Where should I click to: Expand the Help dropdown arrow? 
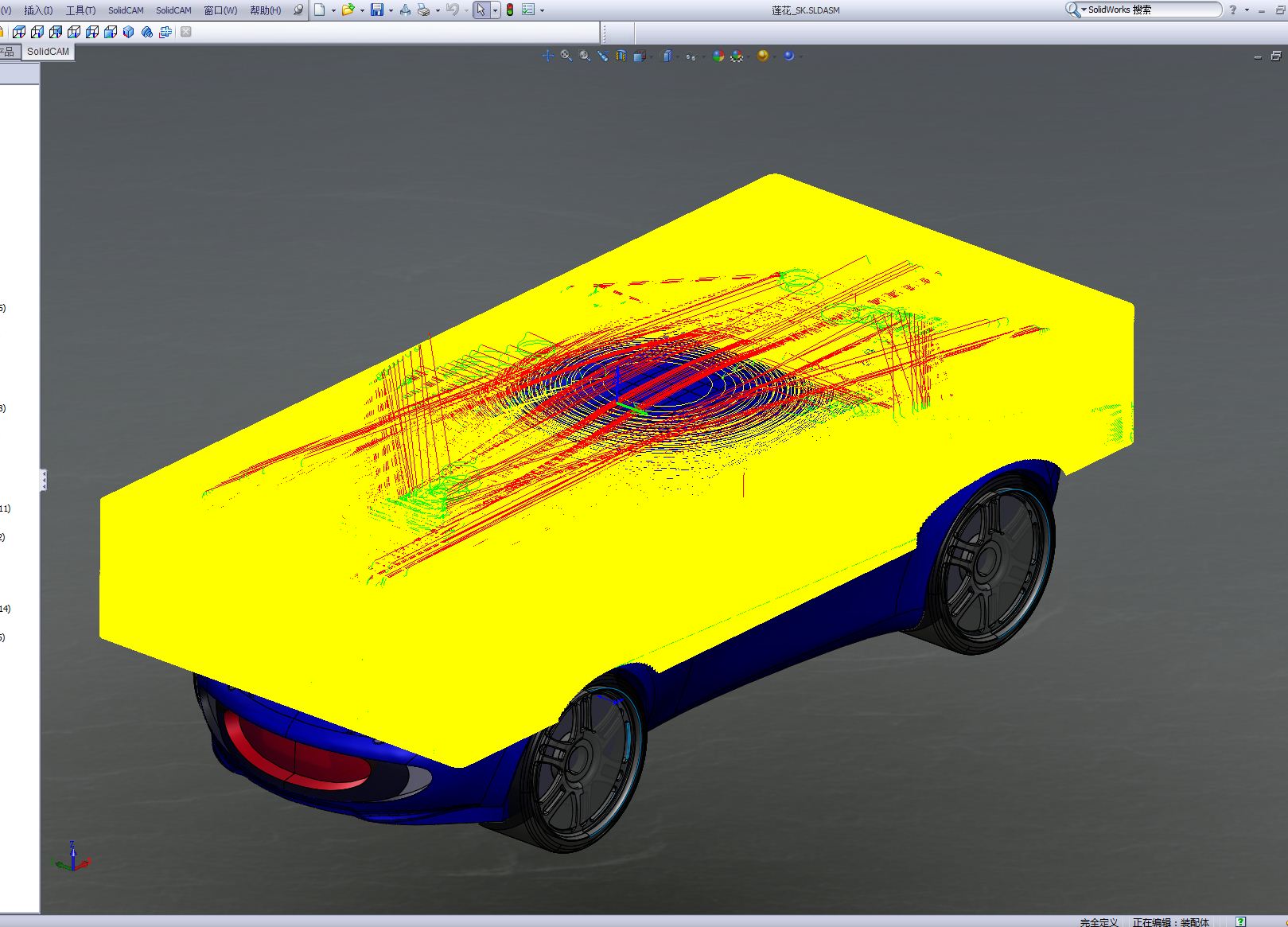click(x=1247, y=10)
